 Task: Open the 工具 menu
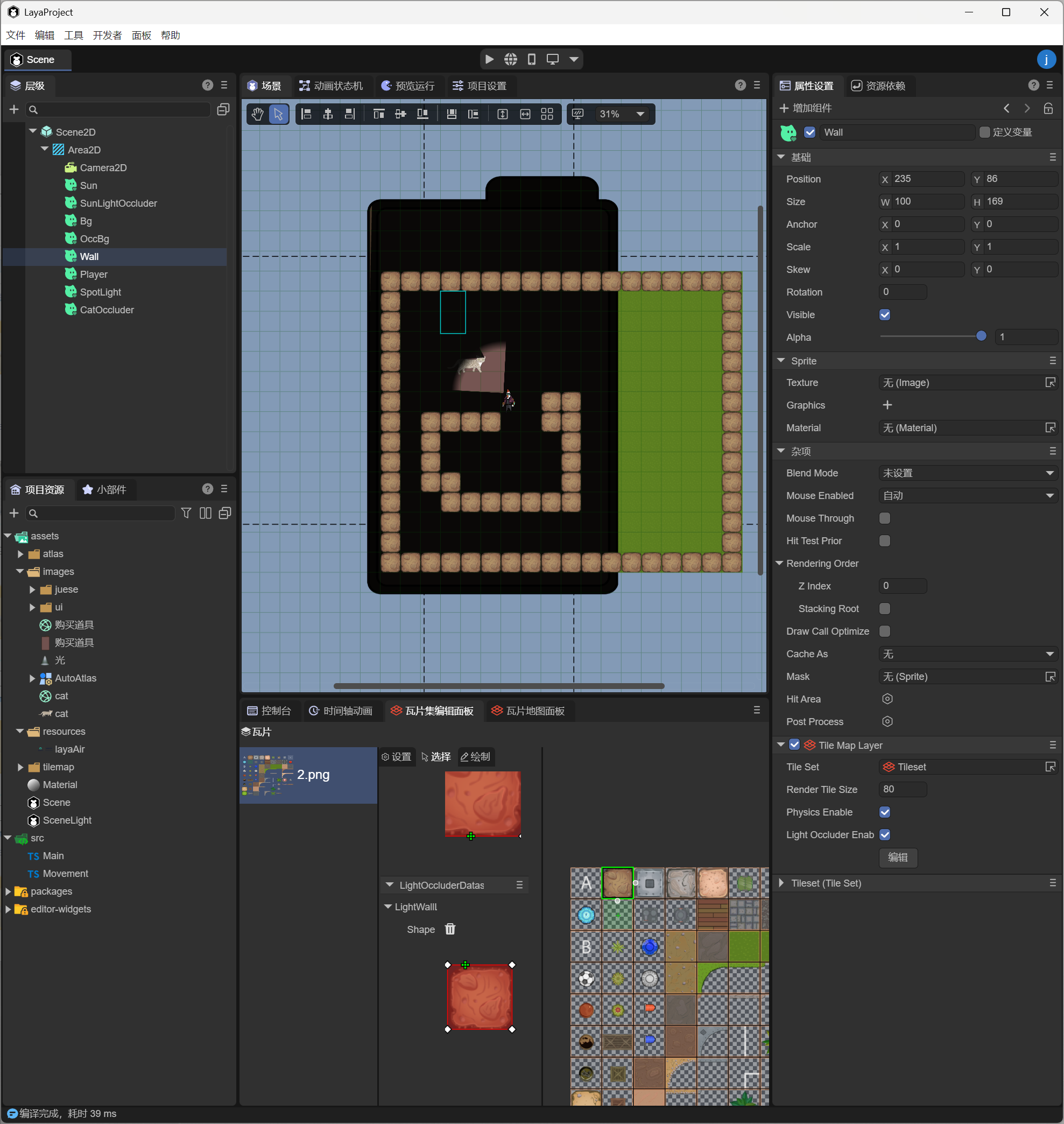73,35
